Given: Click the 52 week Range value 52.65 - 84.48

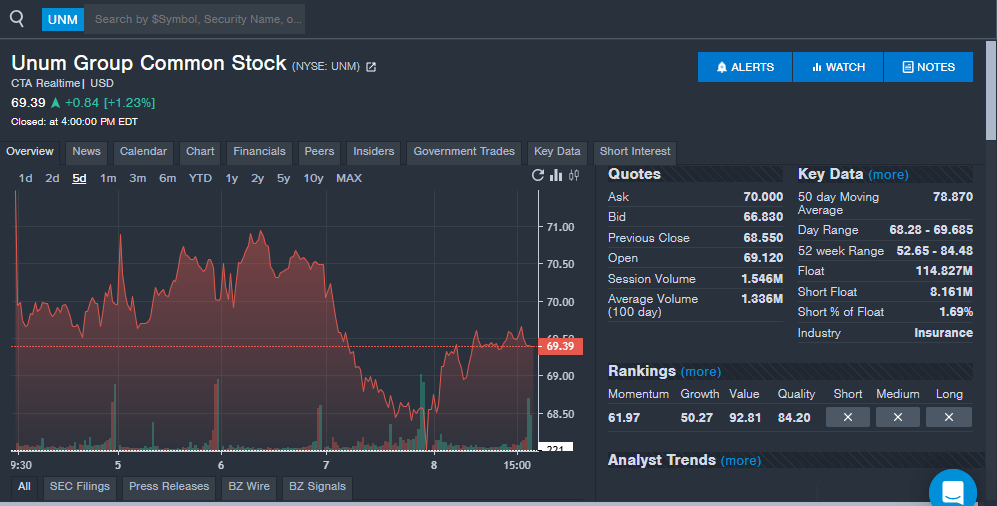Looking at the screenshot, I should click(x=934, y=250).
